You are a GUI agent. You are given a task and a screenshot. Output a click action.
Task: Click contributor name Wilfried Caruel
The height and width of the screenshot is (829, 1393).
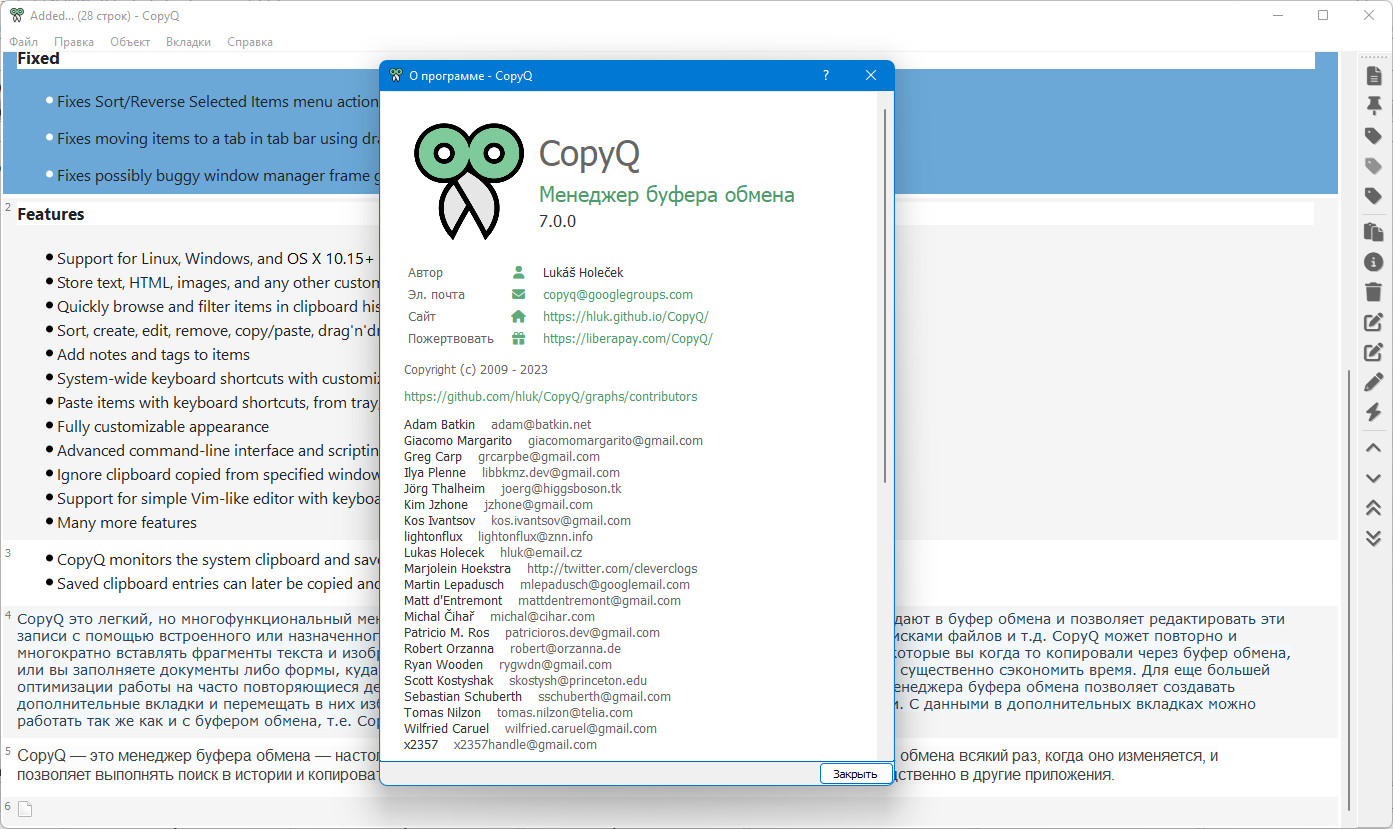click(446, 729)
